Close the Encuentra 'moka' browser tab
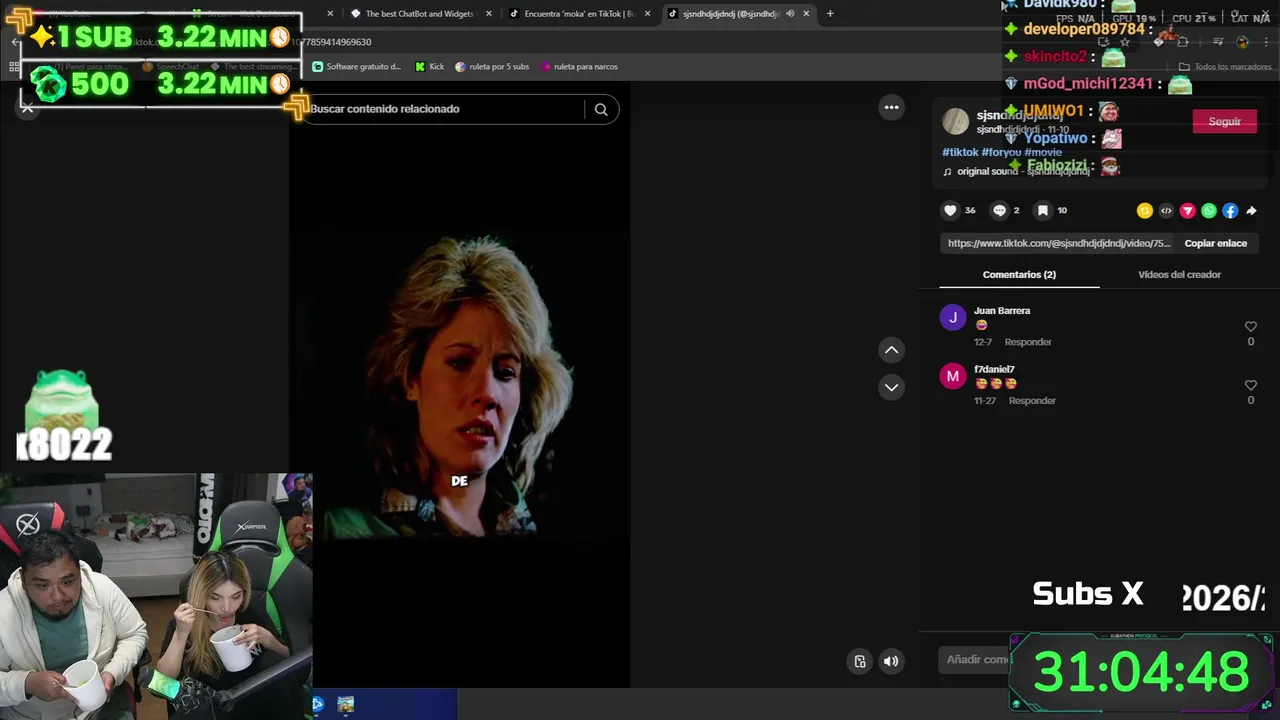Image resolution: width=1280 pixels, height=720 pixels. pos(647,14)
